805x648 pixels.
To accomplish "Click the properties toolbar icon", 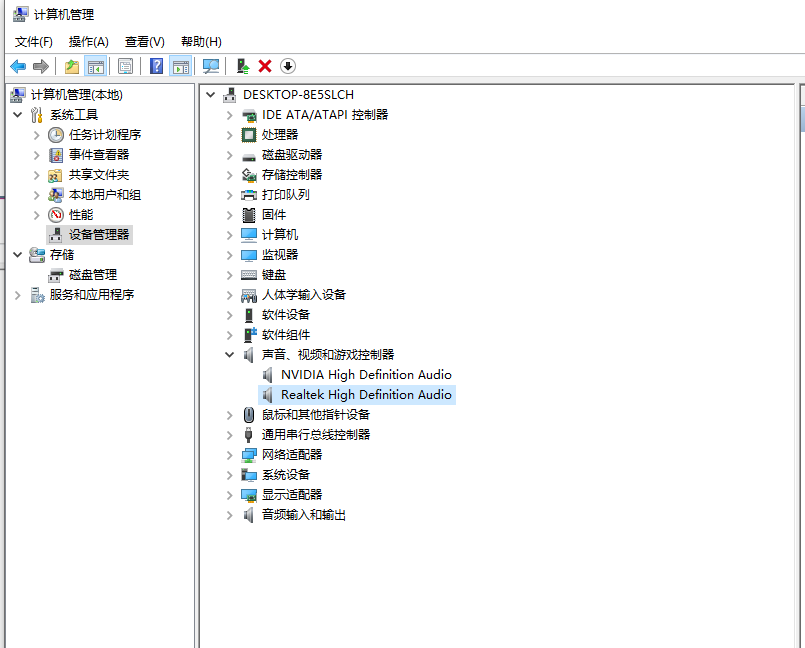I will click(x=125, y=65).
